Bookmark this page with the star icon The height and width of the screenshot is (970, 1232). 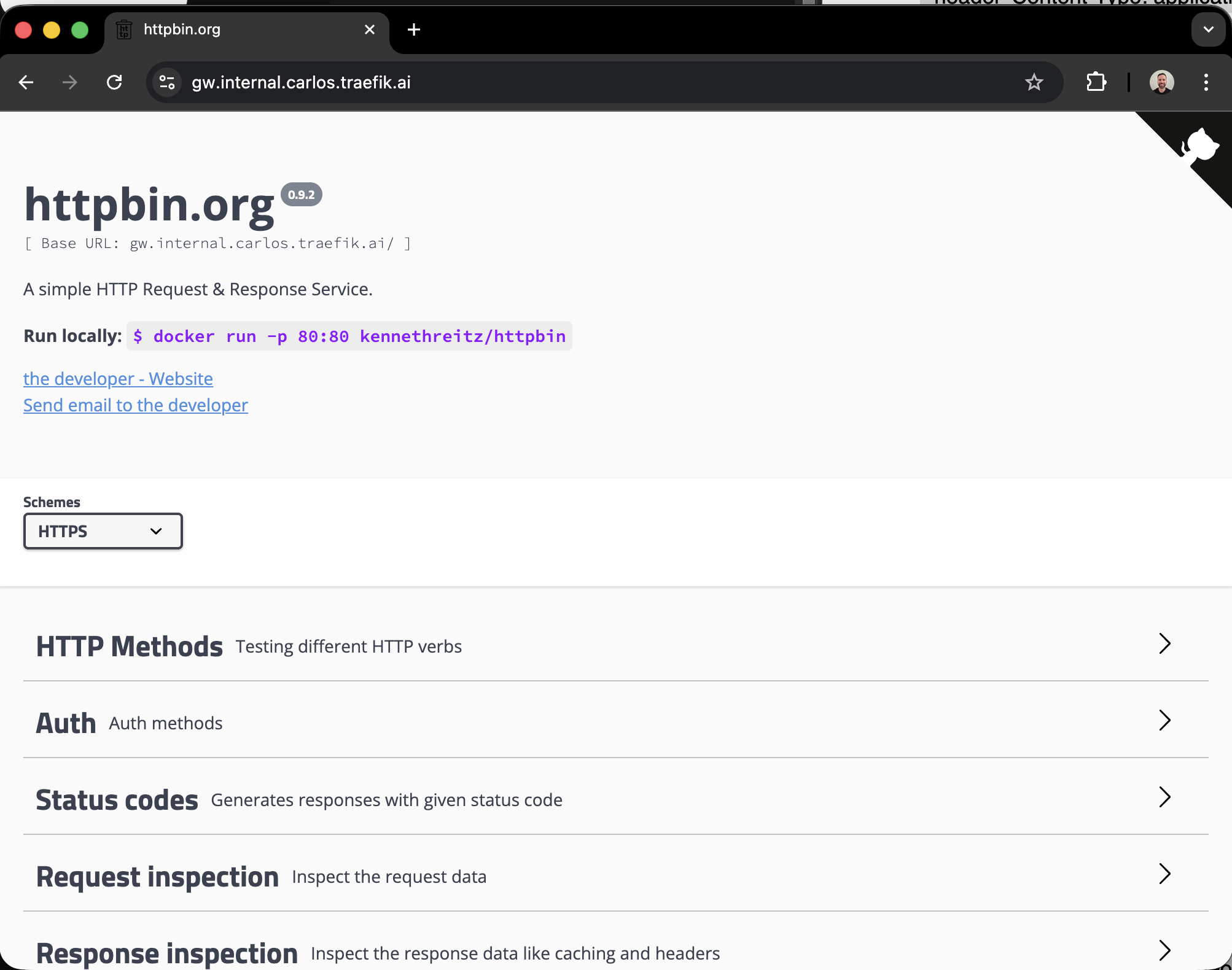click(1034, 82)
